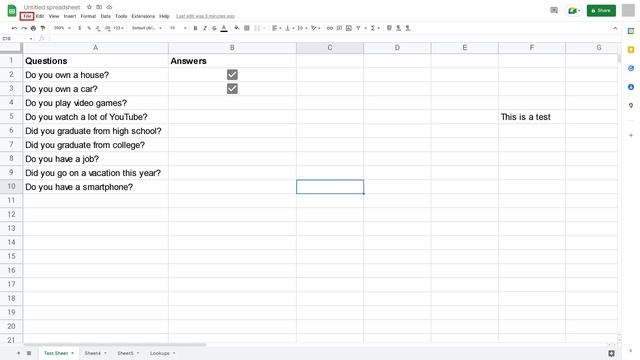The height and width of the screenshot is (360, 640).
Task: Open the Test Sheet tab options arrow
Action: click(73, 353)
